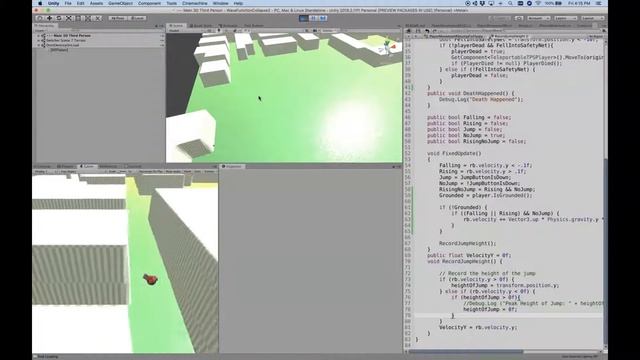The width and height of the screenshot is (640, 360).
Task: Open the Assets menu
Action: [x=96, y=3]
